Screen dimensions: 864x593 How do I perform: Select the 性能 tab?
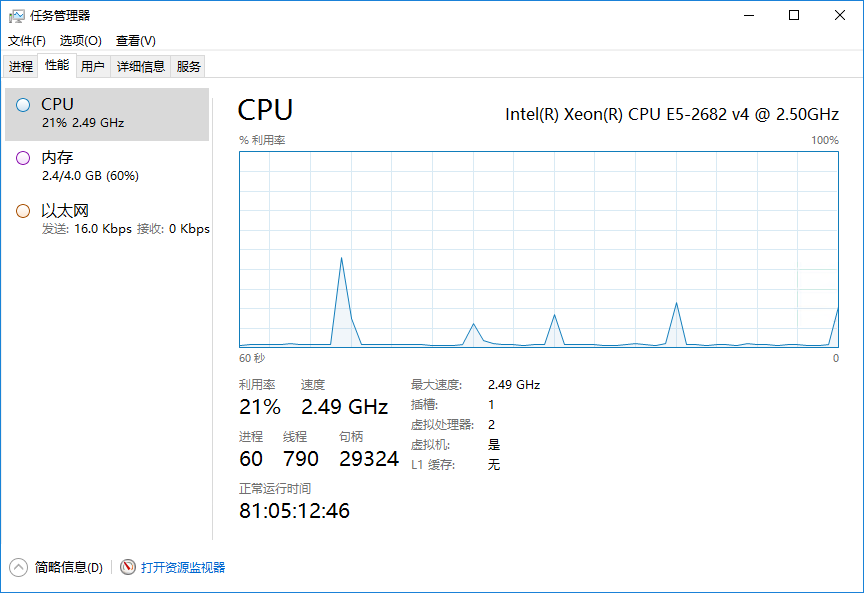coord(57,66)
